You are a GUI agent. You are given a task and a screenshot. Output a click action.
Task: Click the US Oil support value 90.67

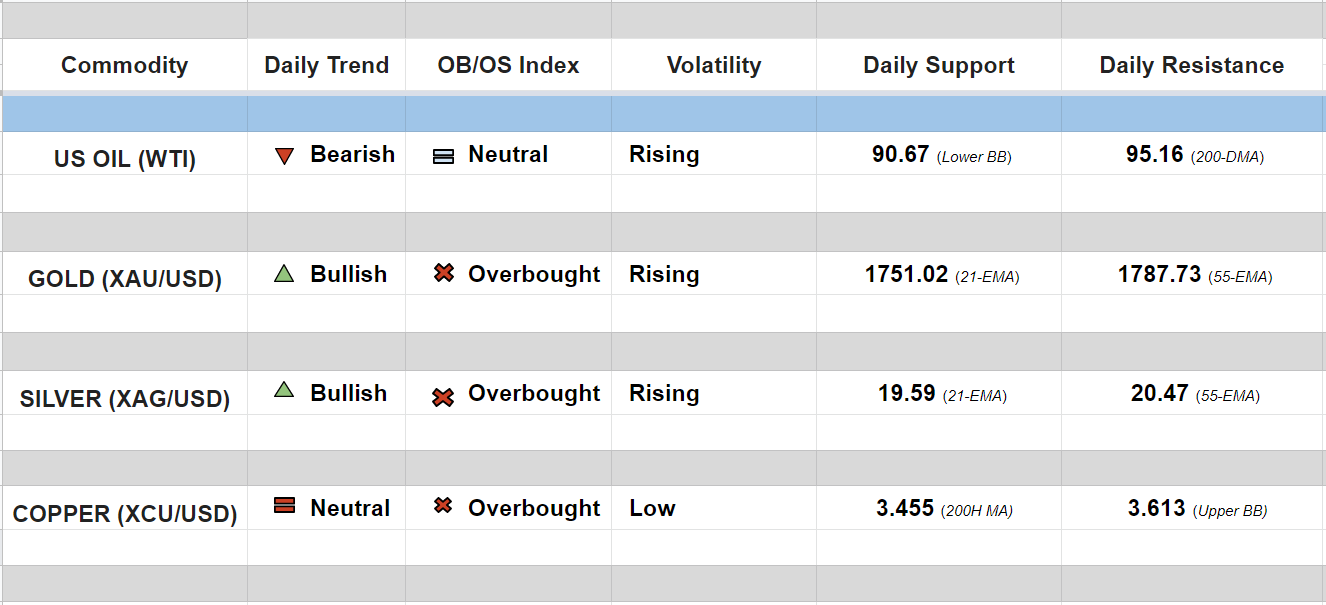900,155
